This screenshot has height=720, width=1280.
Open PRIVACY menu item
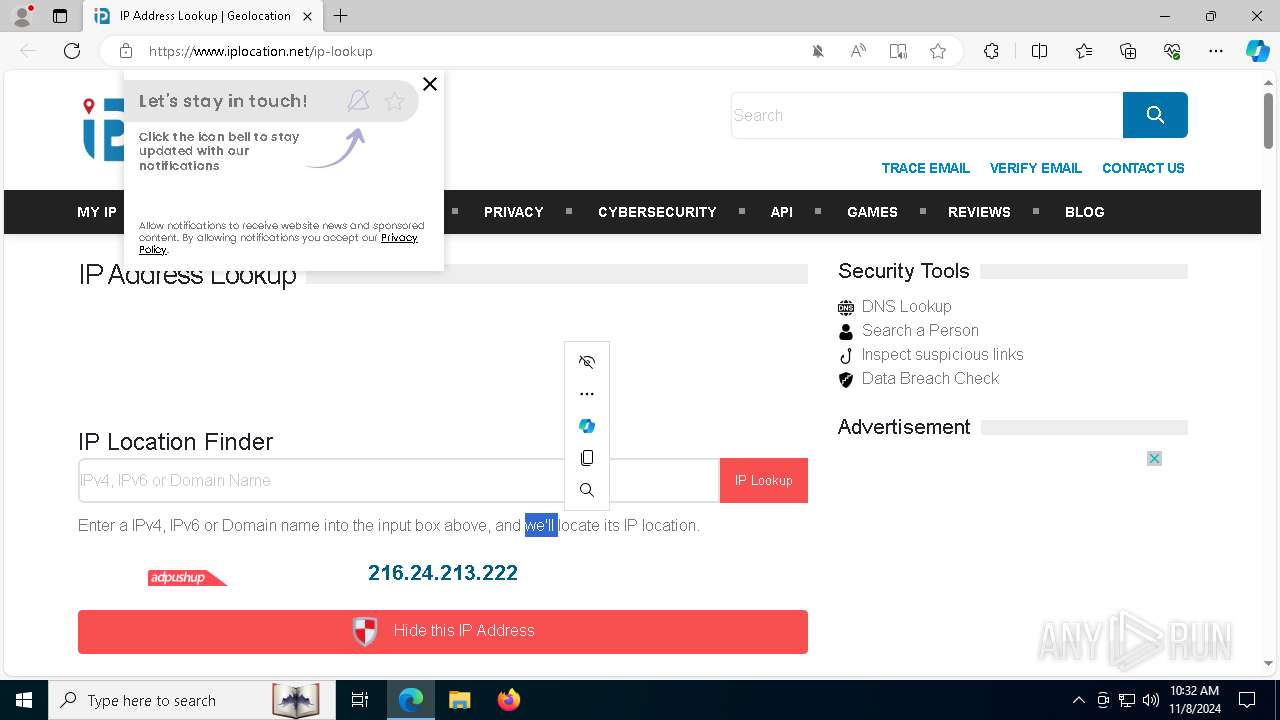514,212
